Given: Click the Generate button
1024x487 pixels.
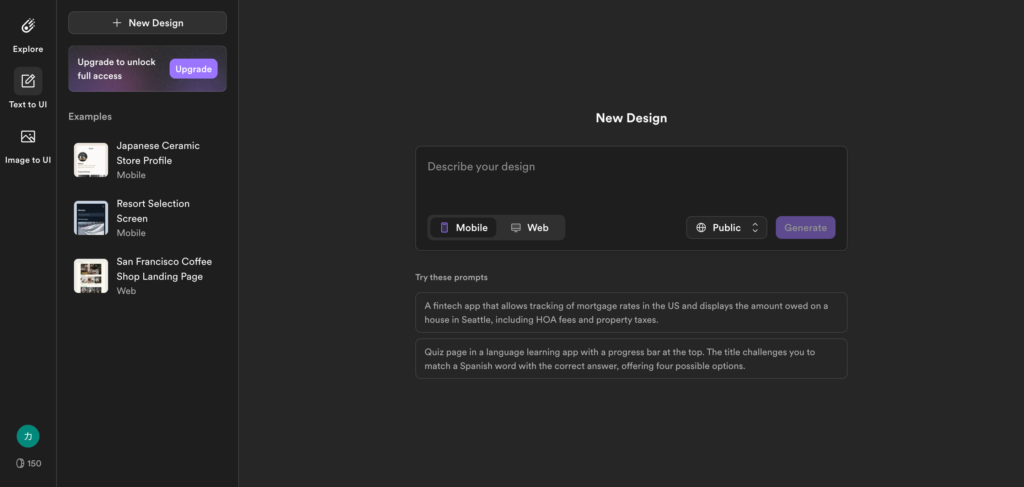Looking at the screenshot, I should click(805, 228).
